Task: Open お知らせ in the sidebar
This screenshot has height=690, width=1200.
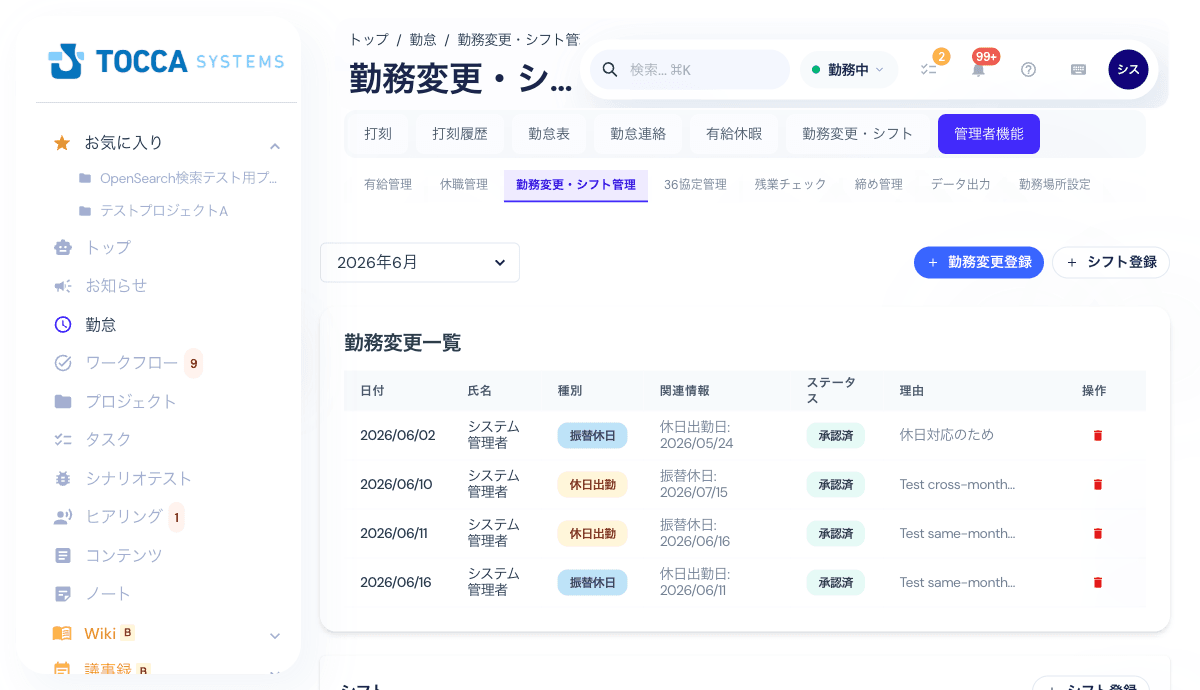Action: (x=116, y=286)
